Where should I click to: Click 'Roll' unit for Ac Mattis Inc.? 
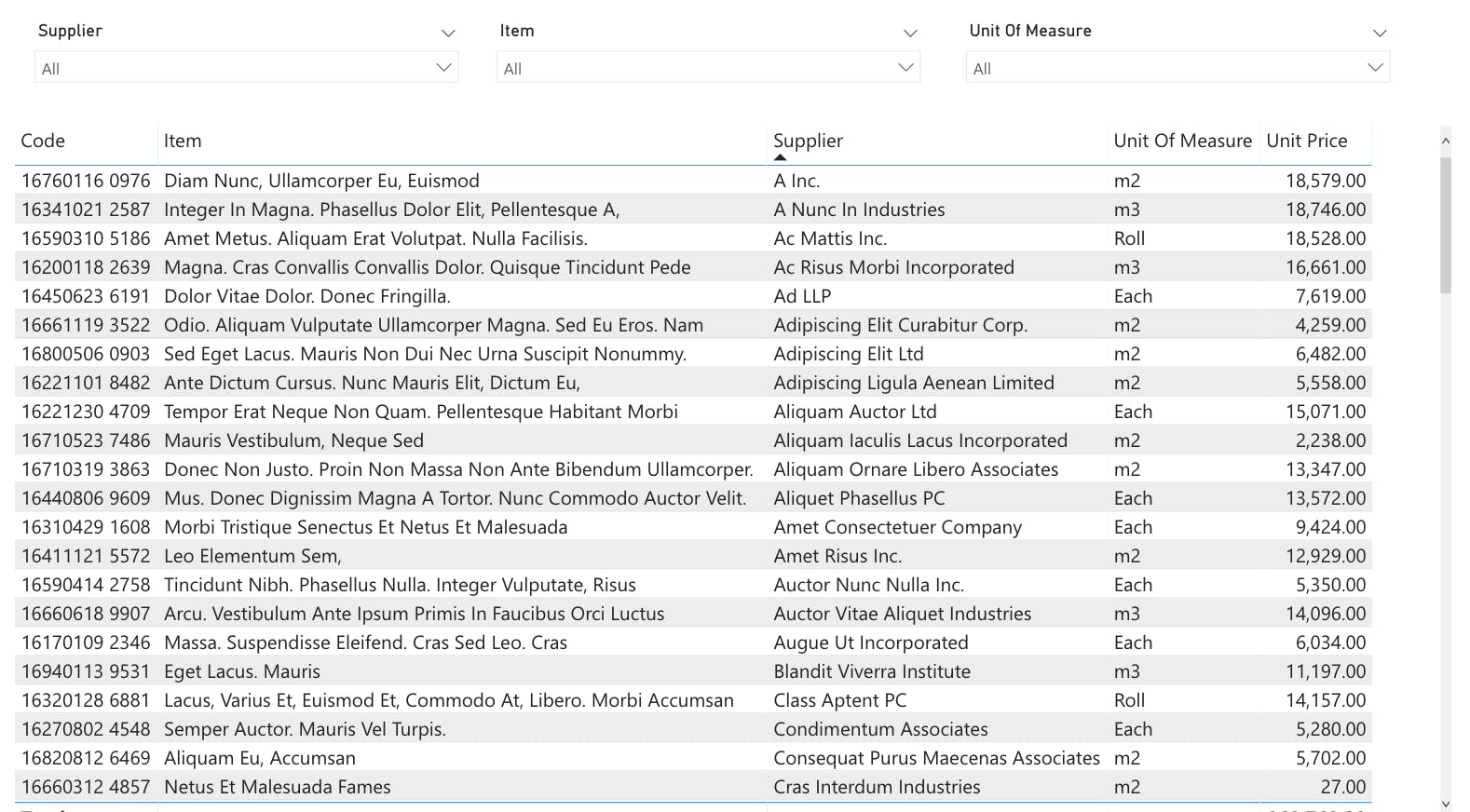pyautogui.click(x=1130, y=238)
